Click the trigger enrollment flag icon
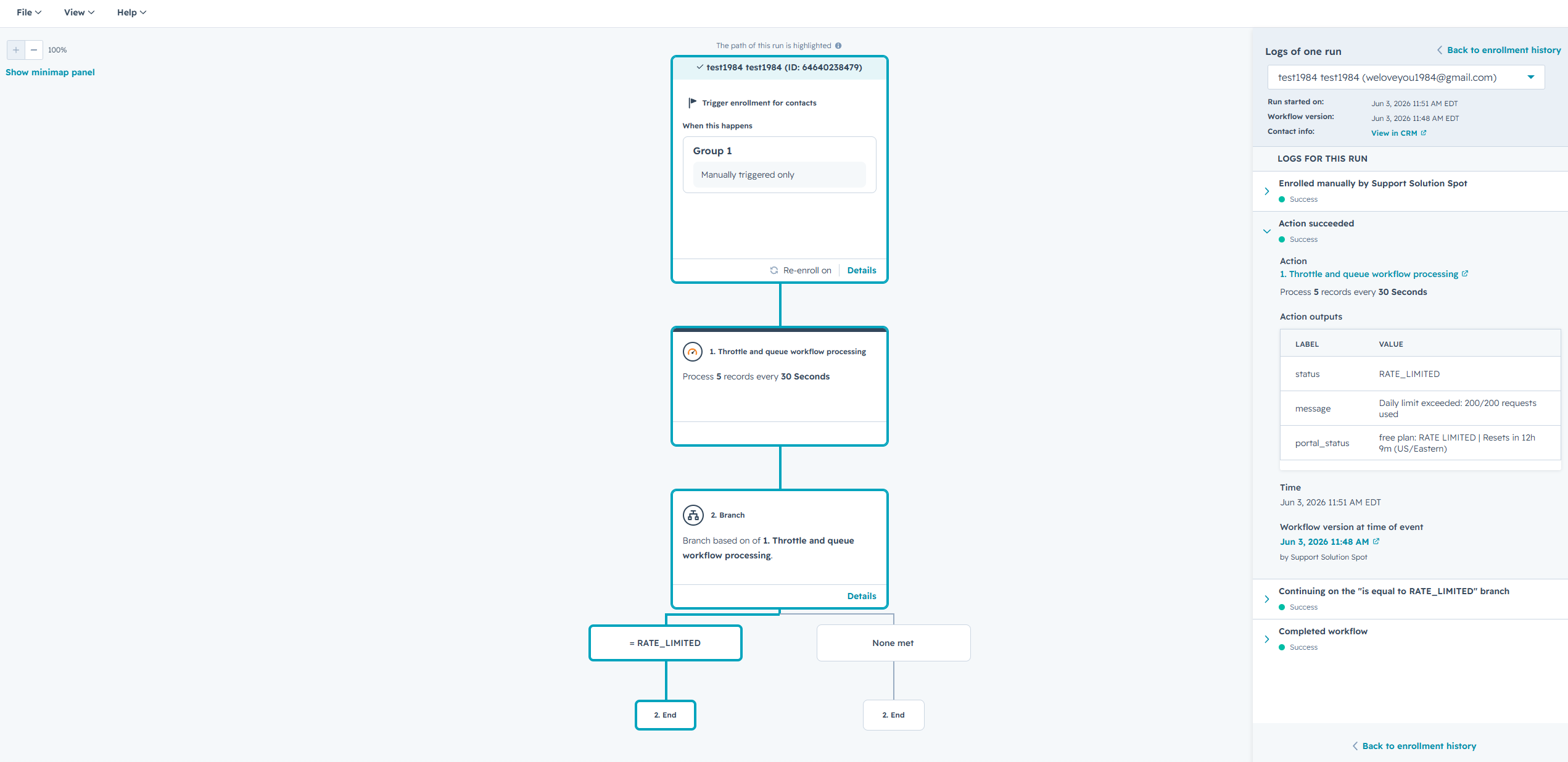Image resolution: width=1568 pixels, height=762 pixels. tap(693, 102)
